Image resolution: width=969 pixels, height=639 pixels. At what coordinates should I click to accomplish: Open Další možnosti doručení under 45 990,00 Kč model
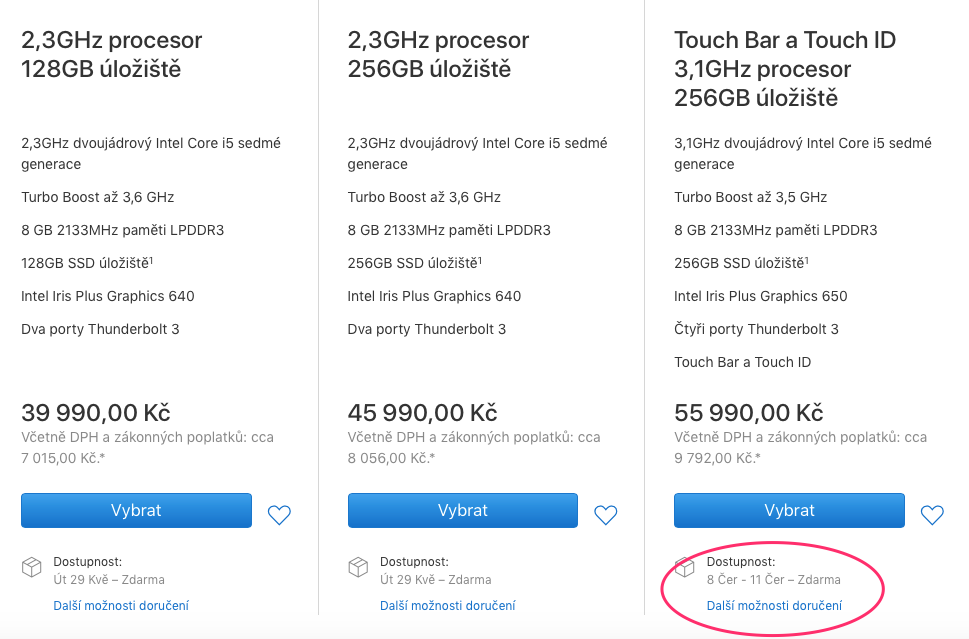tap(448, 605)
